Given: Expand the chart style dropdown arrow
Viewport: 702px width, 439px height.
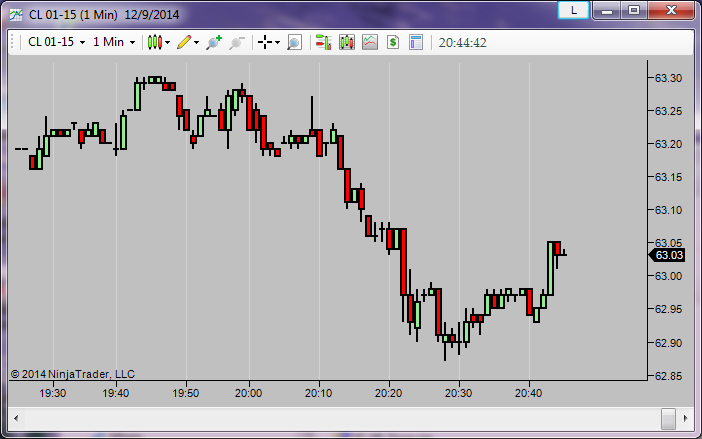Looking at the screenshot, I should [167, 43].
